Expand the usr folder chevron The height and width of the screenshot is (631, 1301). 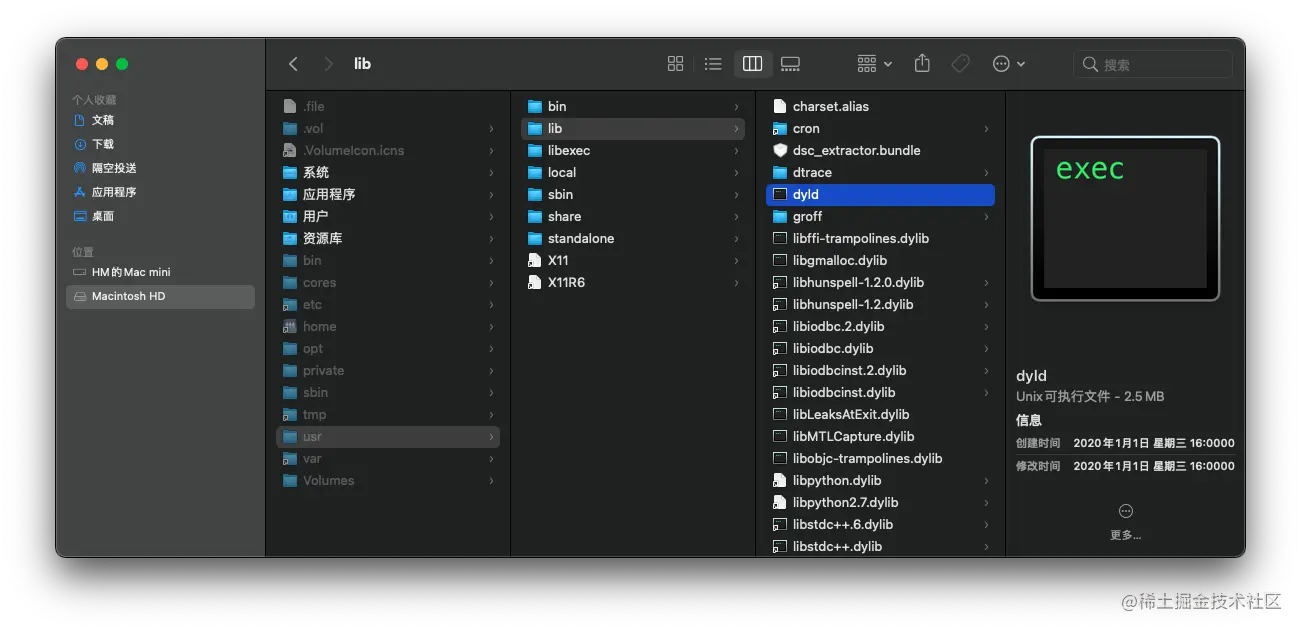click(491, 436)
